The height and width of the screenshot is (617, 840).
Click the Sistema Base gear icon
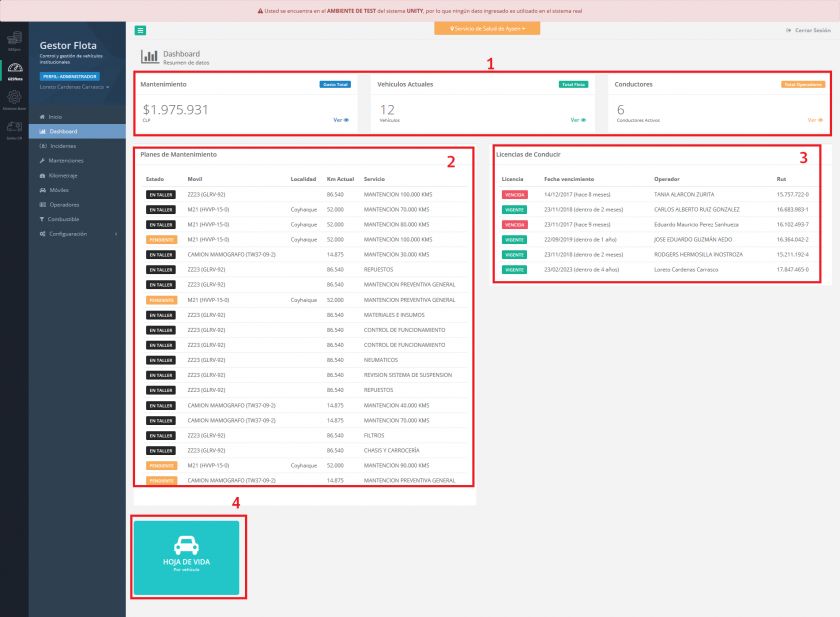pos(14,97)
